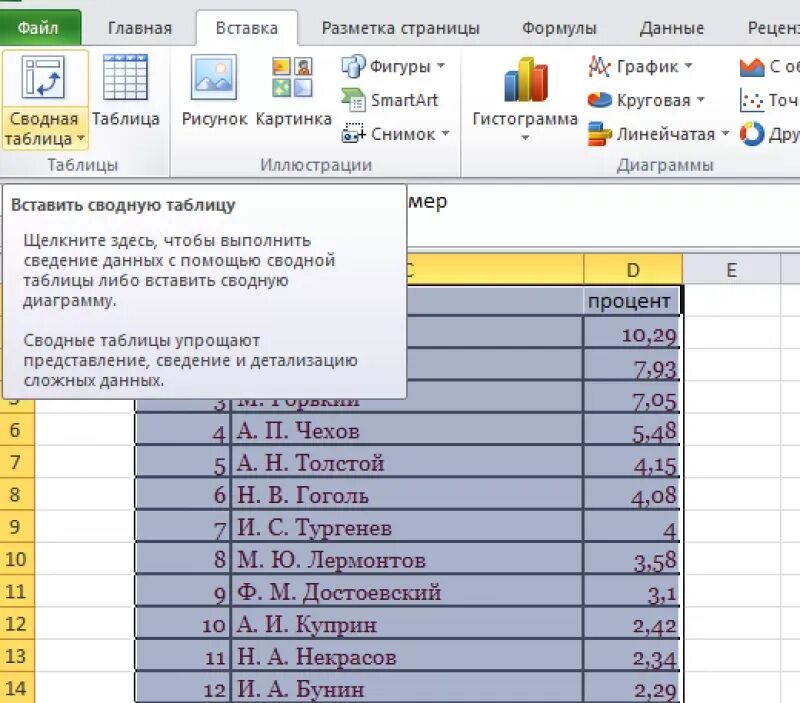Click cell with value 4,08
Image resolution: width=800 pixels, height=703 pixels.
(x=632, y=494)
